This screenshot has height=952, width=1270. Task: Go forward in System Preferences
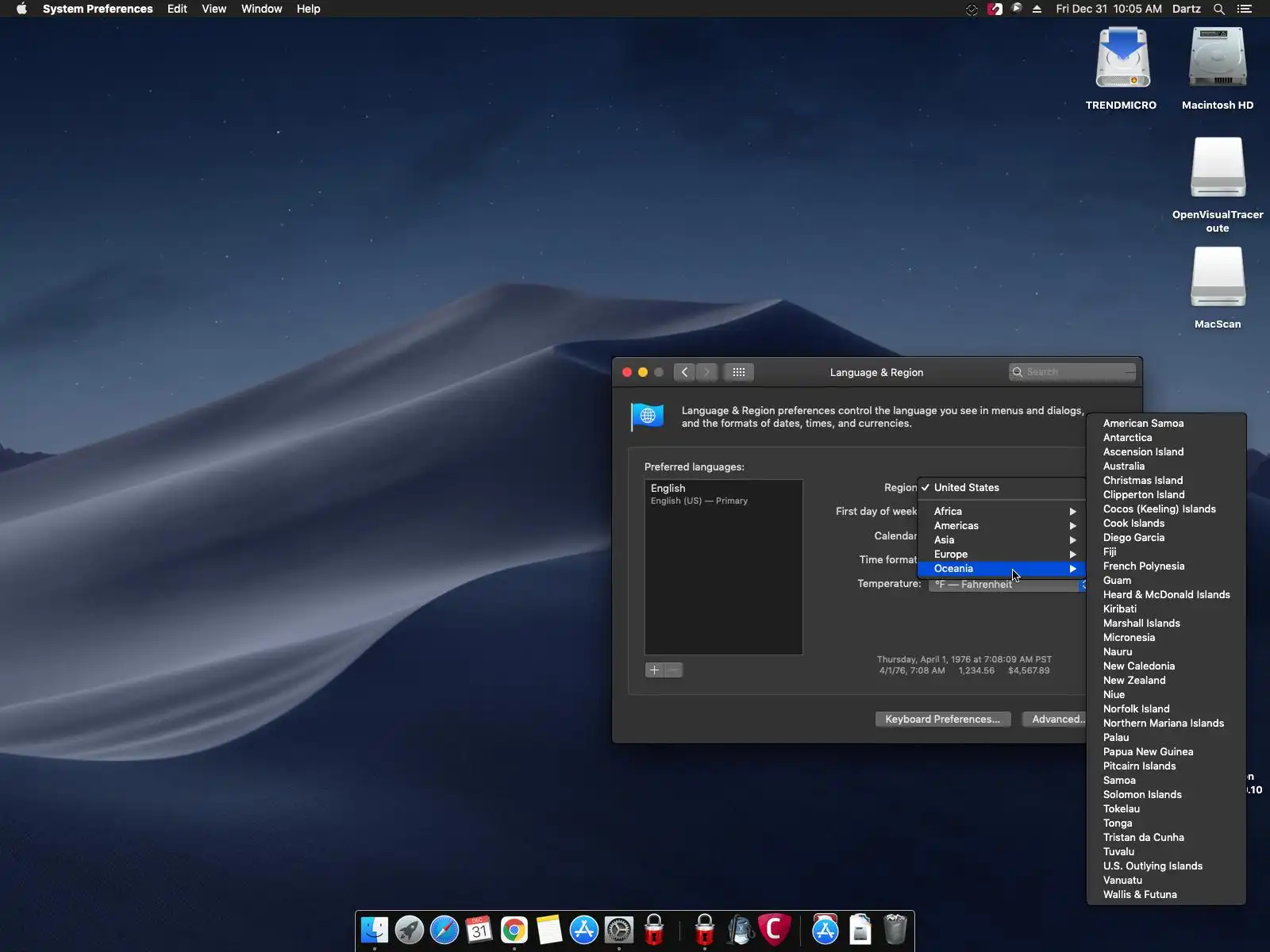click(706, 372)
